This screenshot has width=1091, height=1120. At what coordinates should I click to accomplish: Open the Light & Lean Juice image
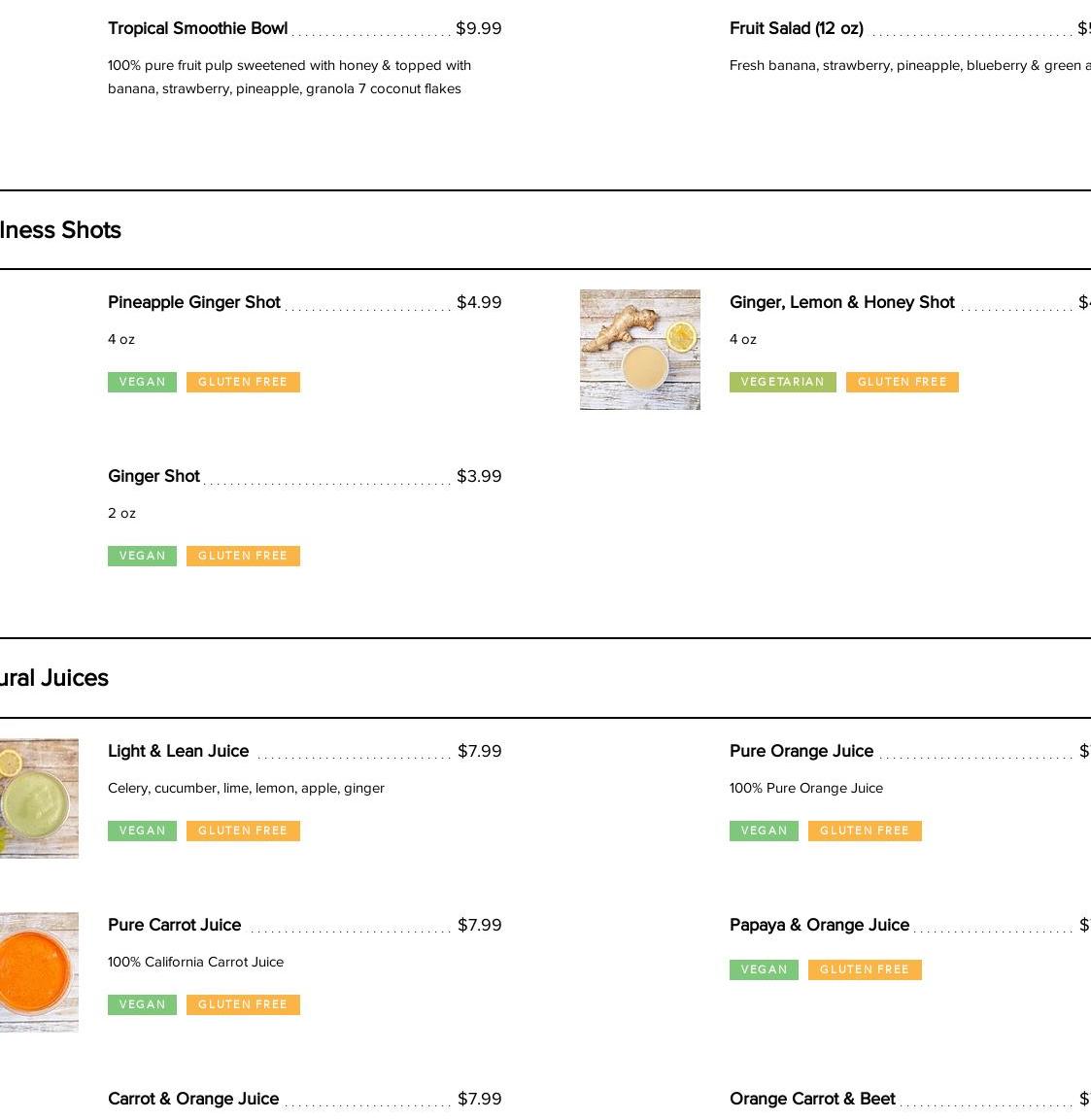39,798
